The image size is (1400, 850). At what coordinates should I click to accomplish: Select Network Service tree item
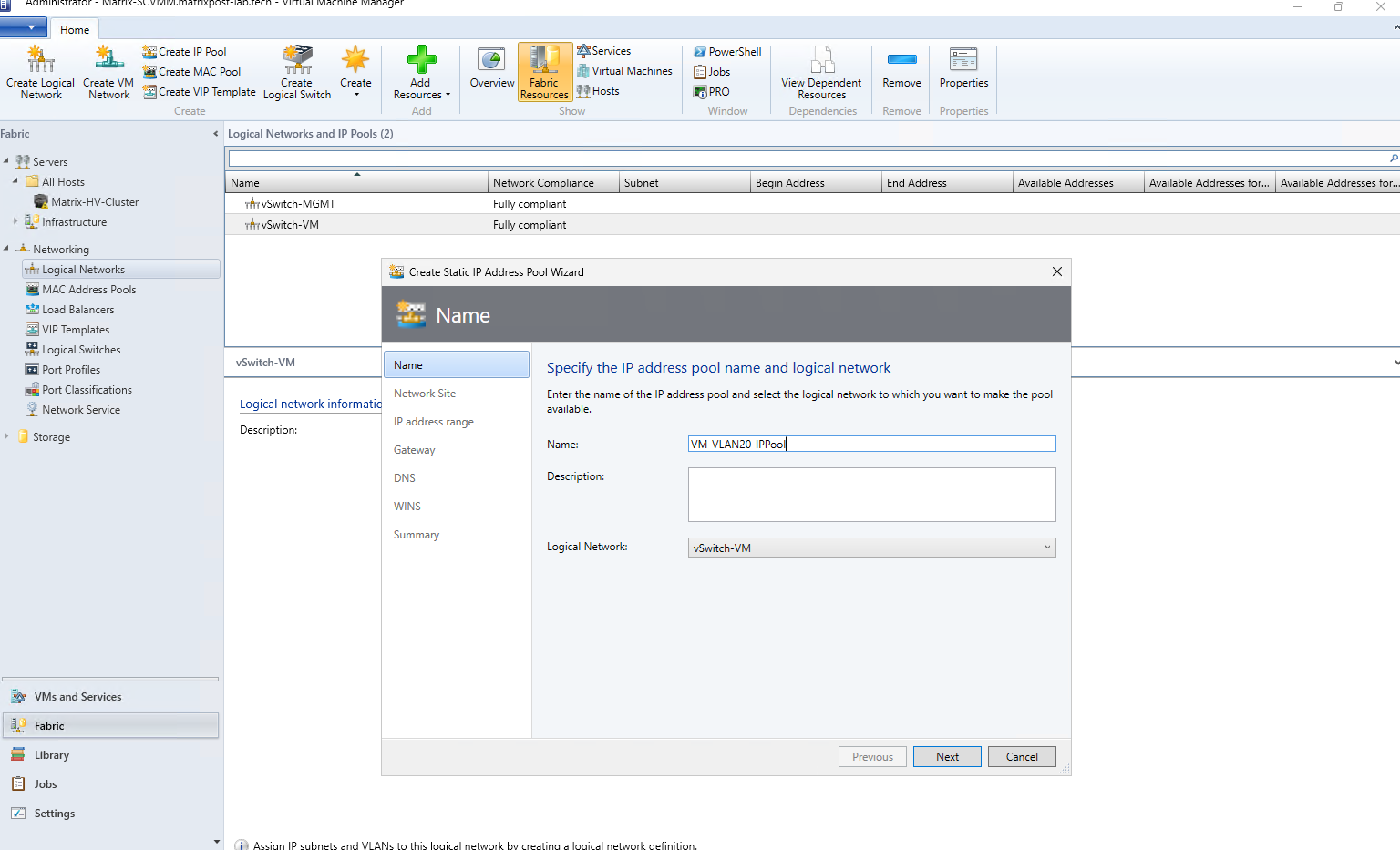pos(73,410)
